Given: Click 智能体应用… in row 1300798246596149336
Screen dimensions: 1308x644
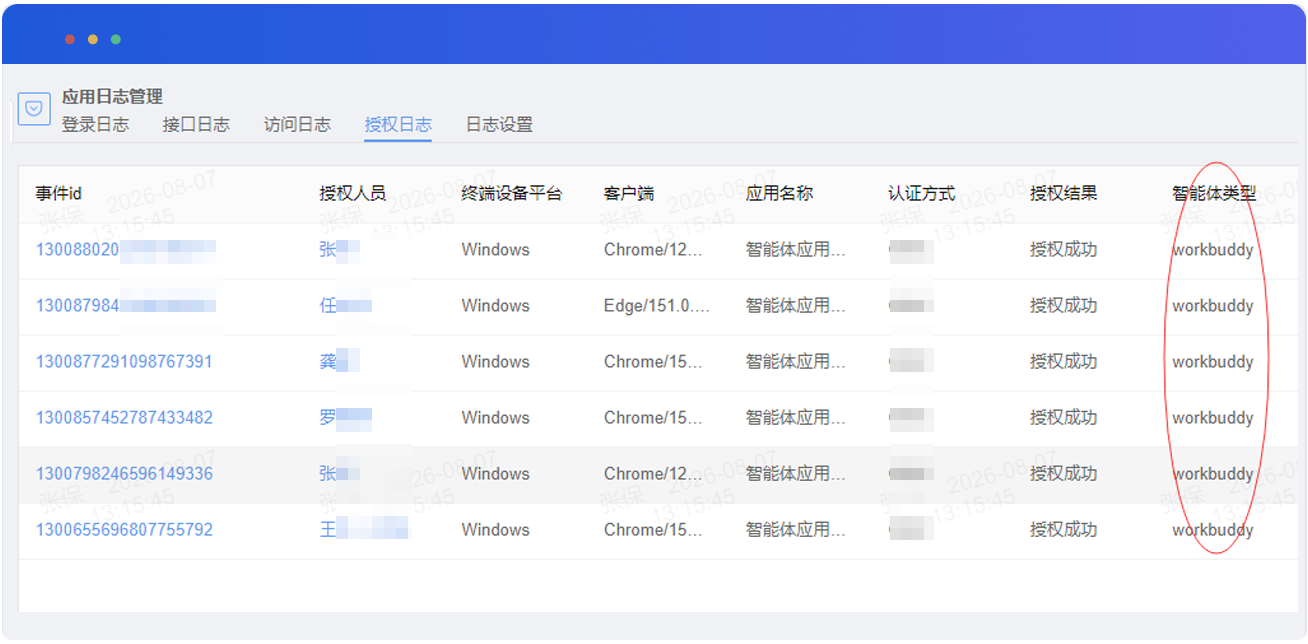Looking at the screenshot, I should [796, 474].
